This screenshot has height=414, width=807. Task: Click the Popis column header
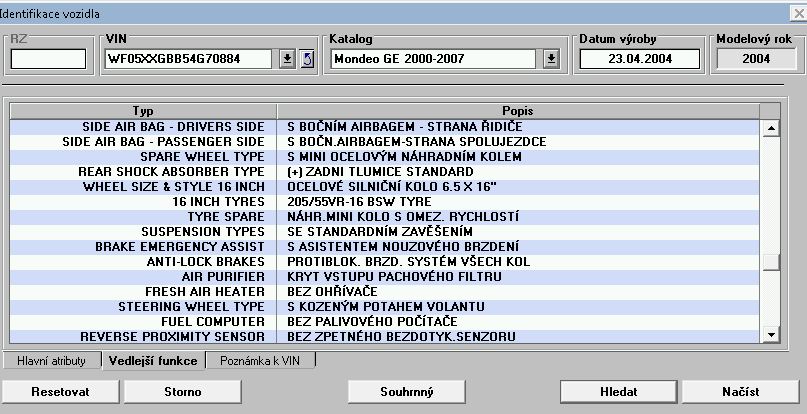(x=518, y=110)
